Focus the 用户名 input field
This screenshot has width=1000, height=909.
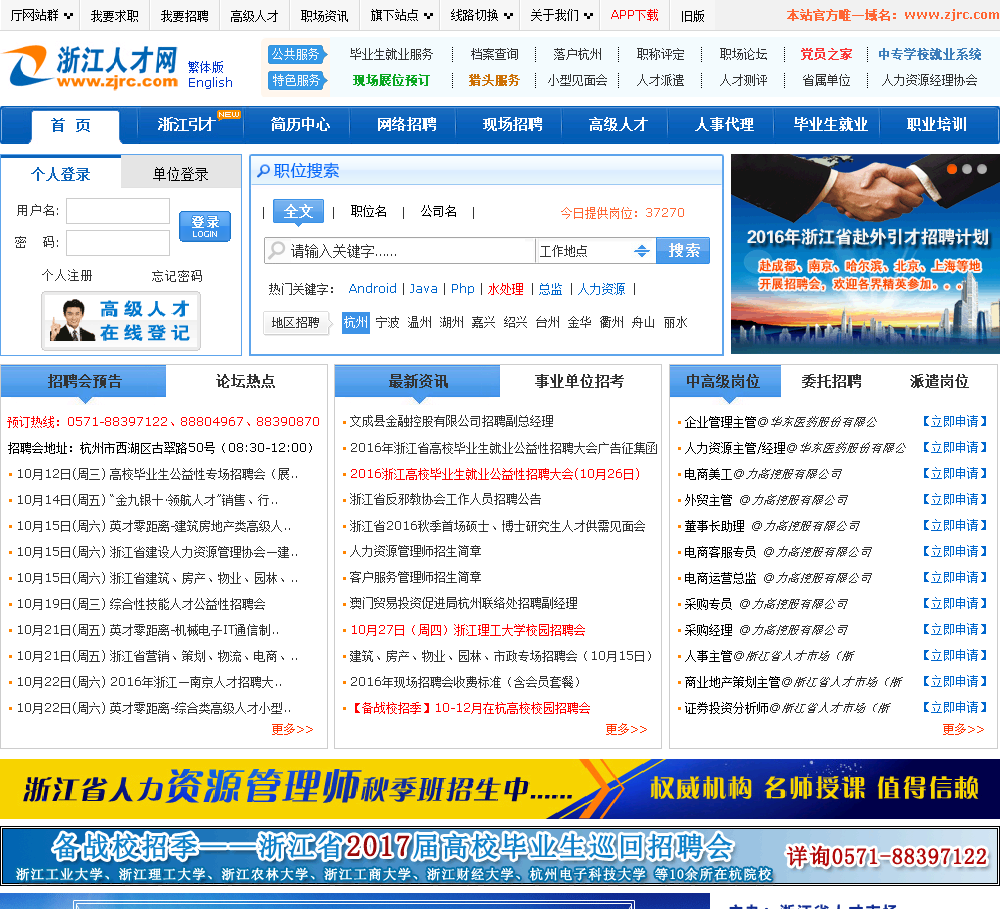pos(118,211)
